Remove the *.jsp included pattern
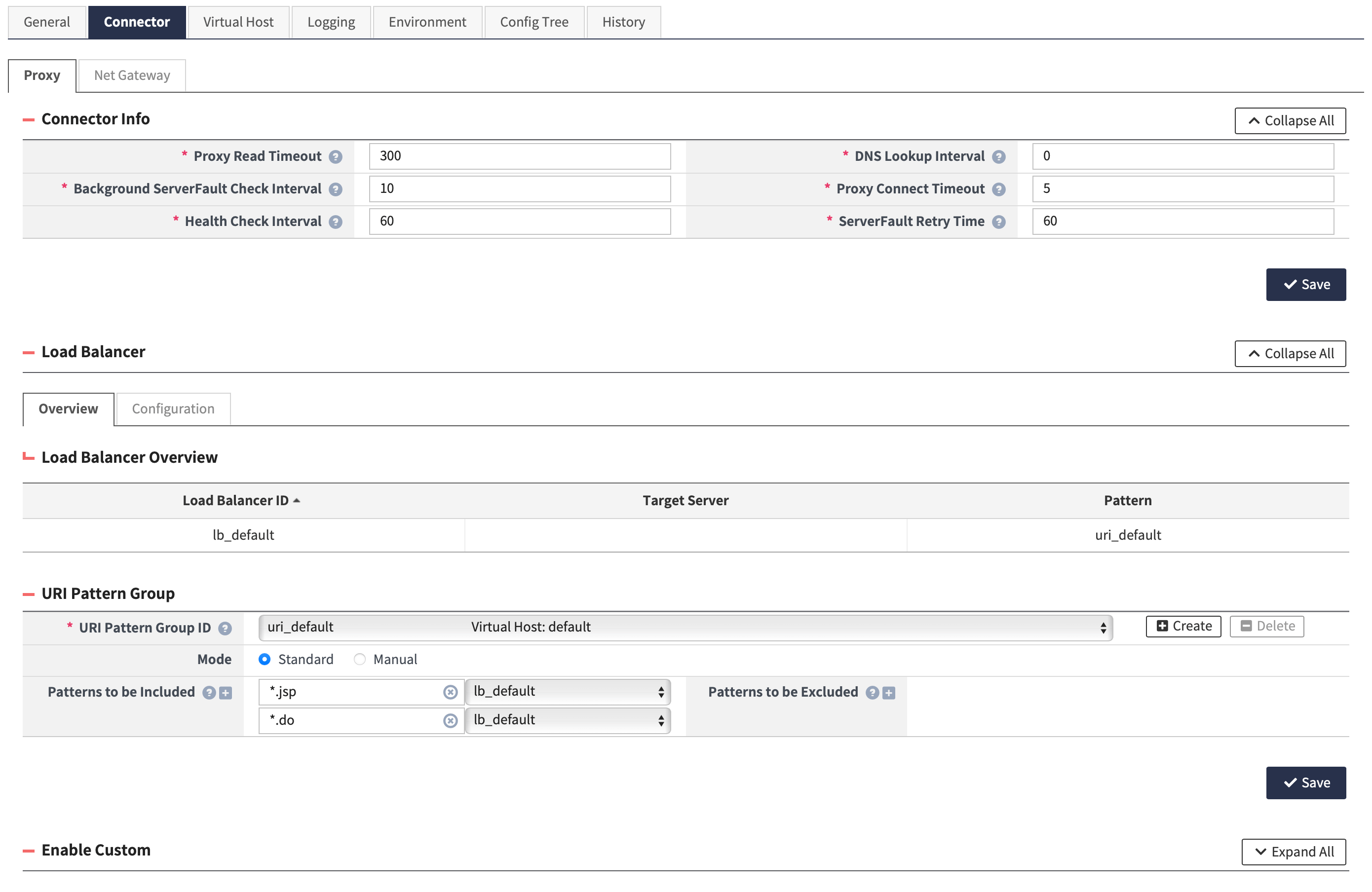The image size is (1372, 892). 450,693
